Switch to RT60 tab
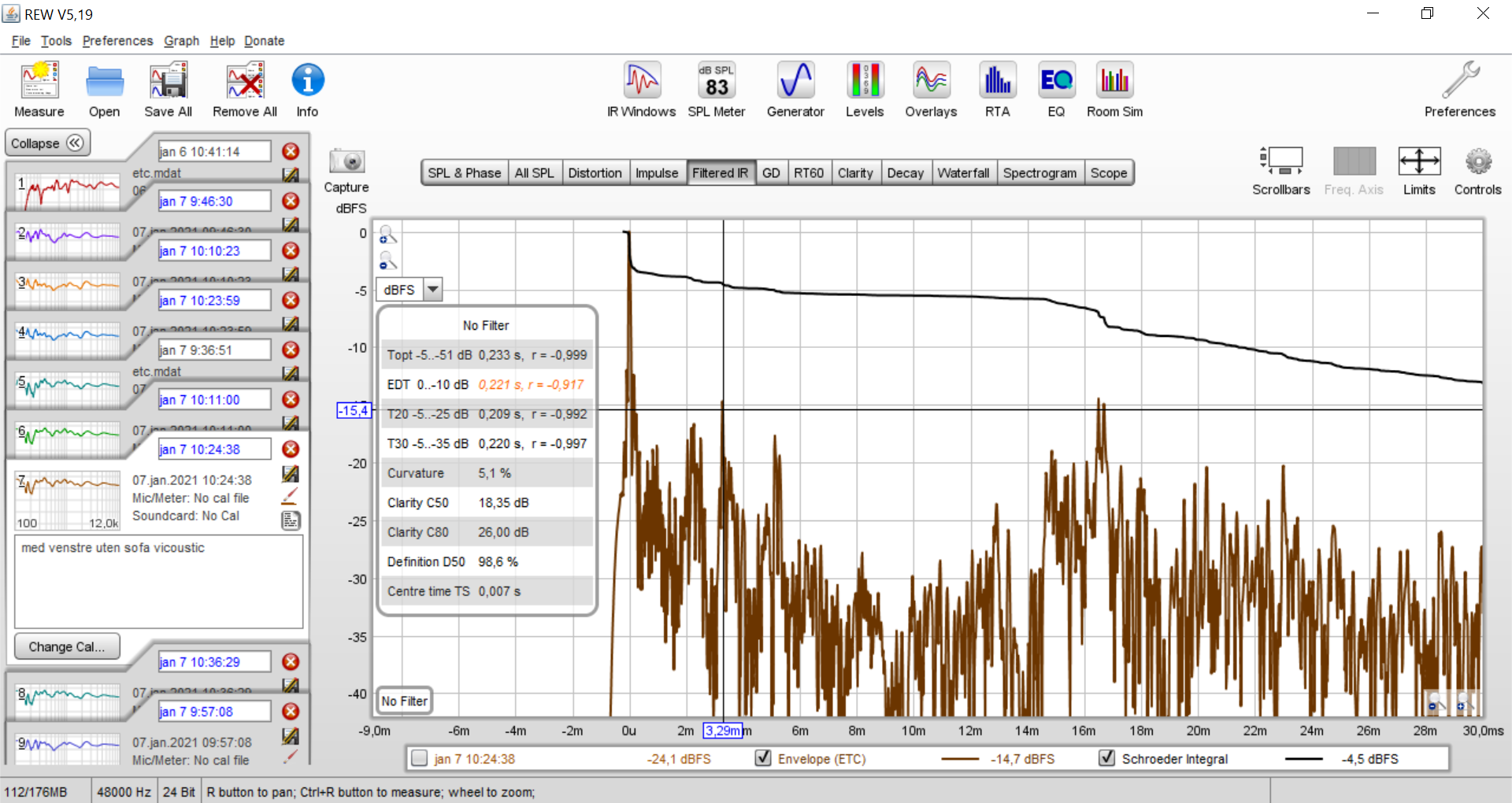 pos(809,173)
